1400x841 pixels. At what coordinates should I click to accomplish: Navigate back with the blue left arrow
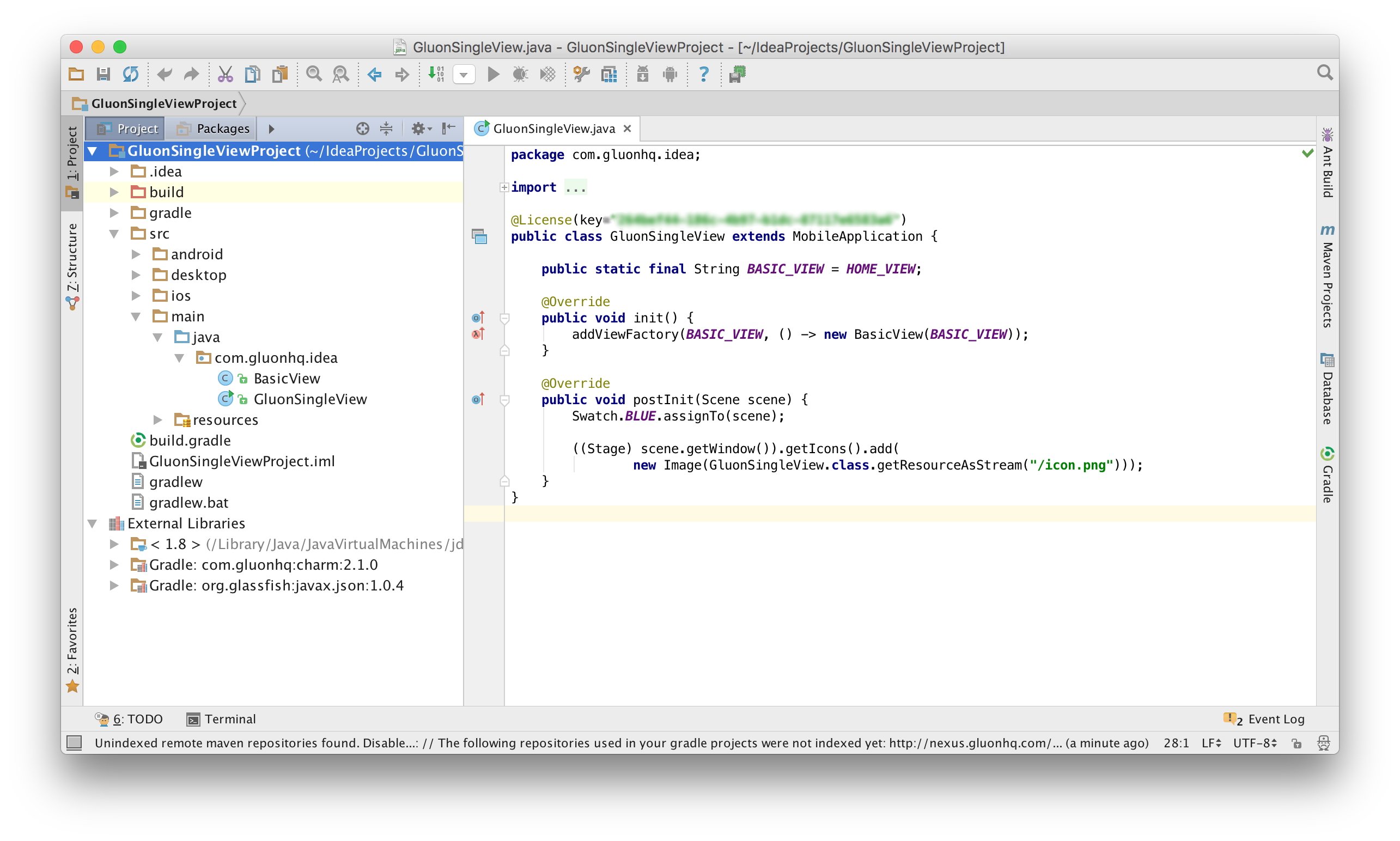[x=375, y=74]
